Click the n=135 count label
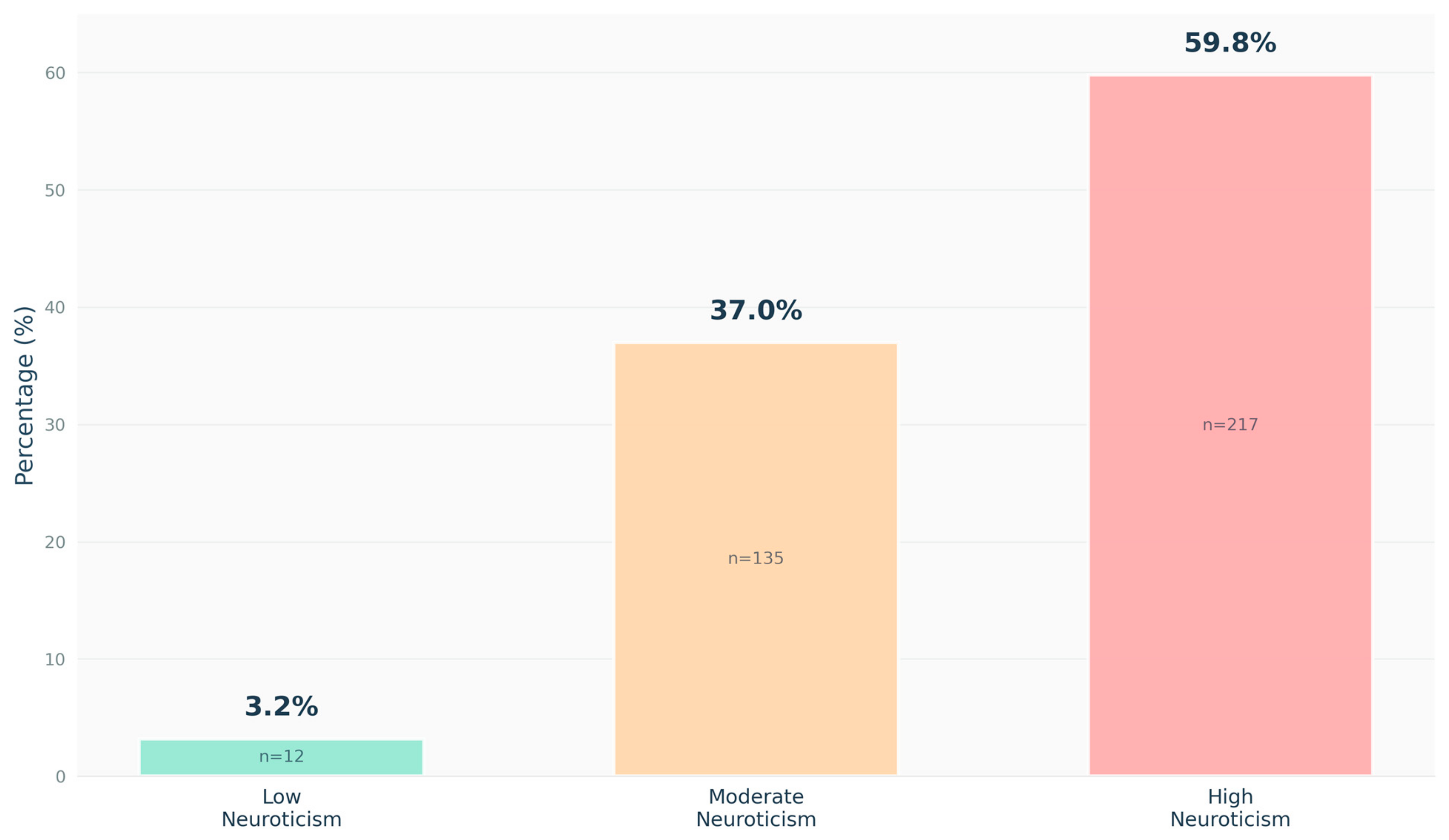1449x840 pixels. tap(756, 558)
